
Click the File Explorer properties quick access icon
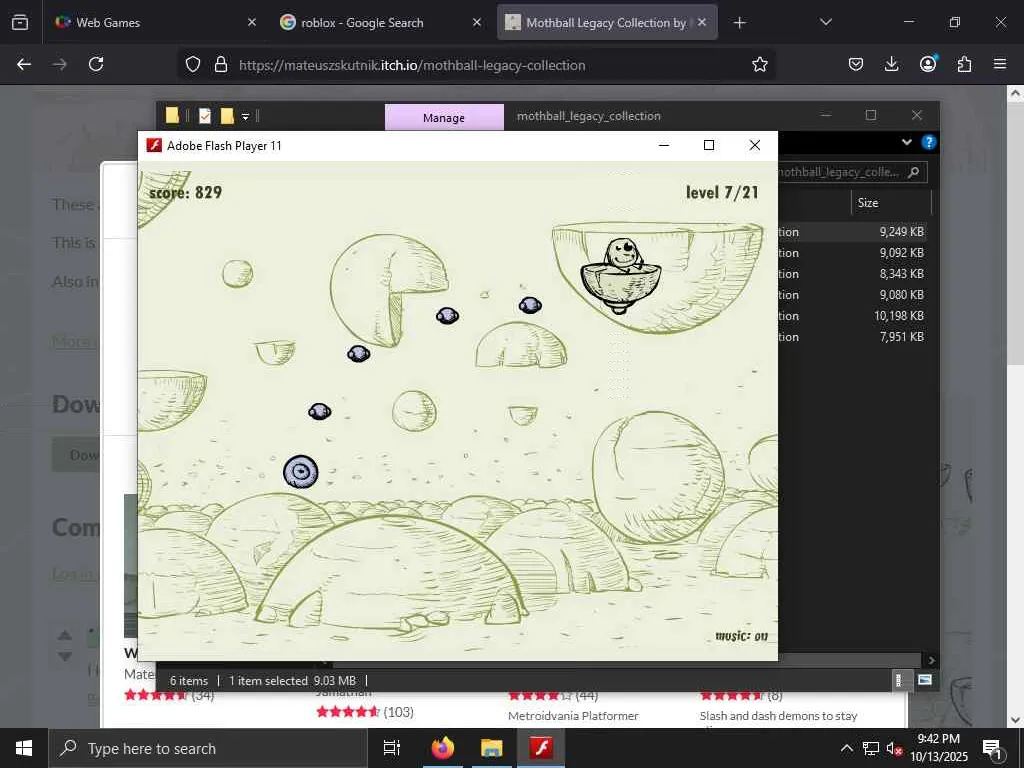coord(205,116)
